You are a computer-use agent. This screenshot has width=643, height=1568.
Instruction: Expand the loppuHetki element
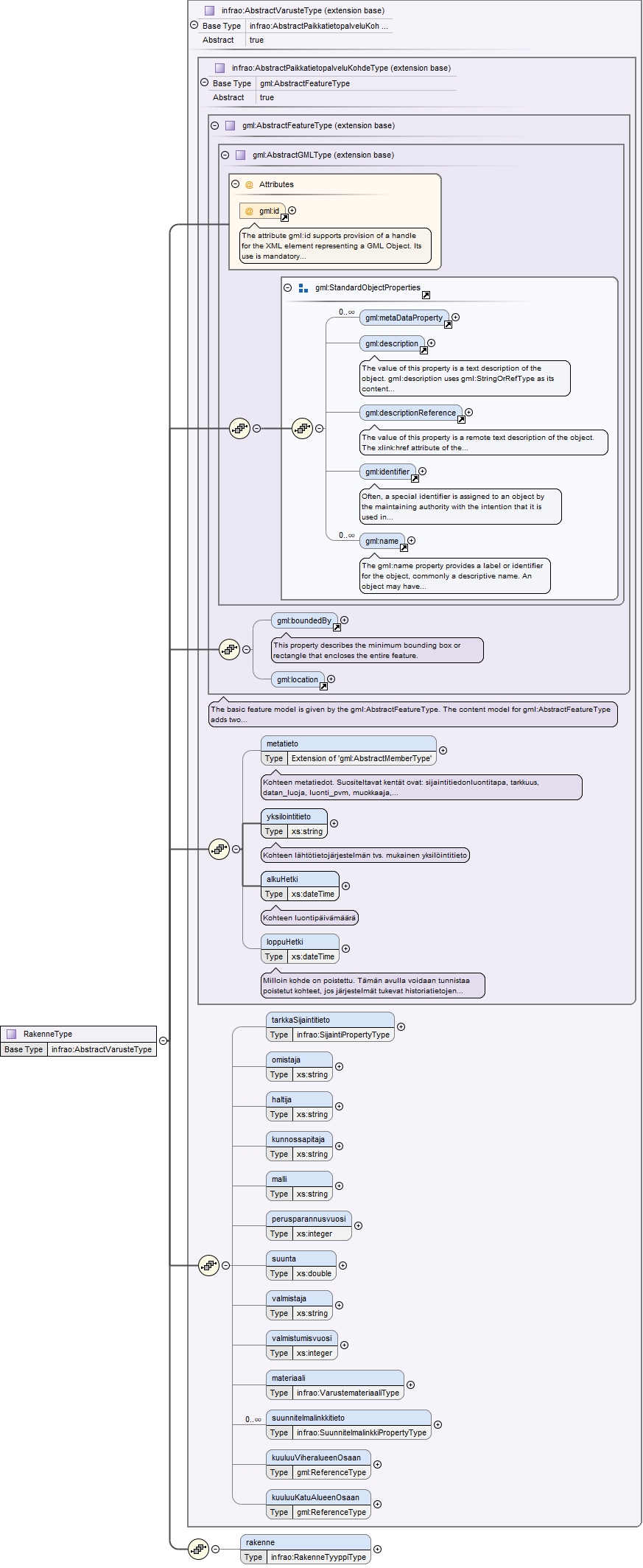pos(346,949)
